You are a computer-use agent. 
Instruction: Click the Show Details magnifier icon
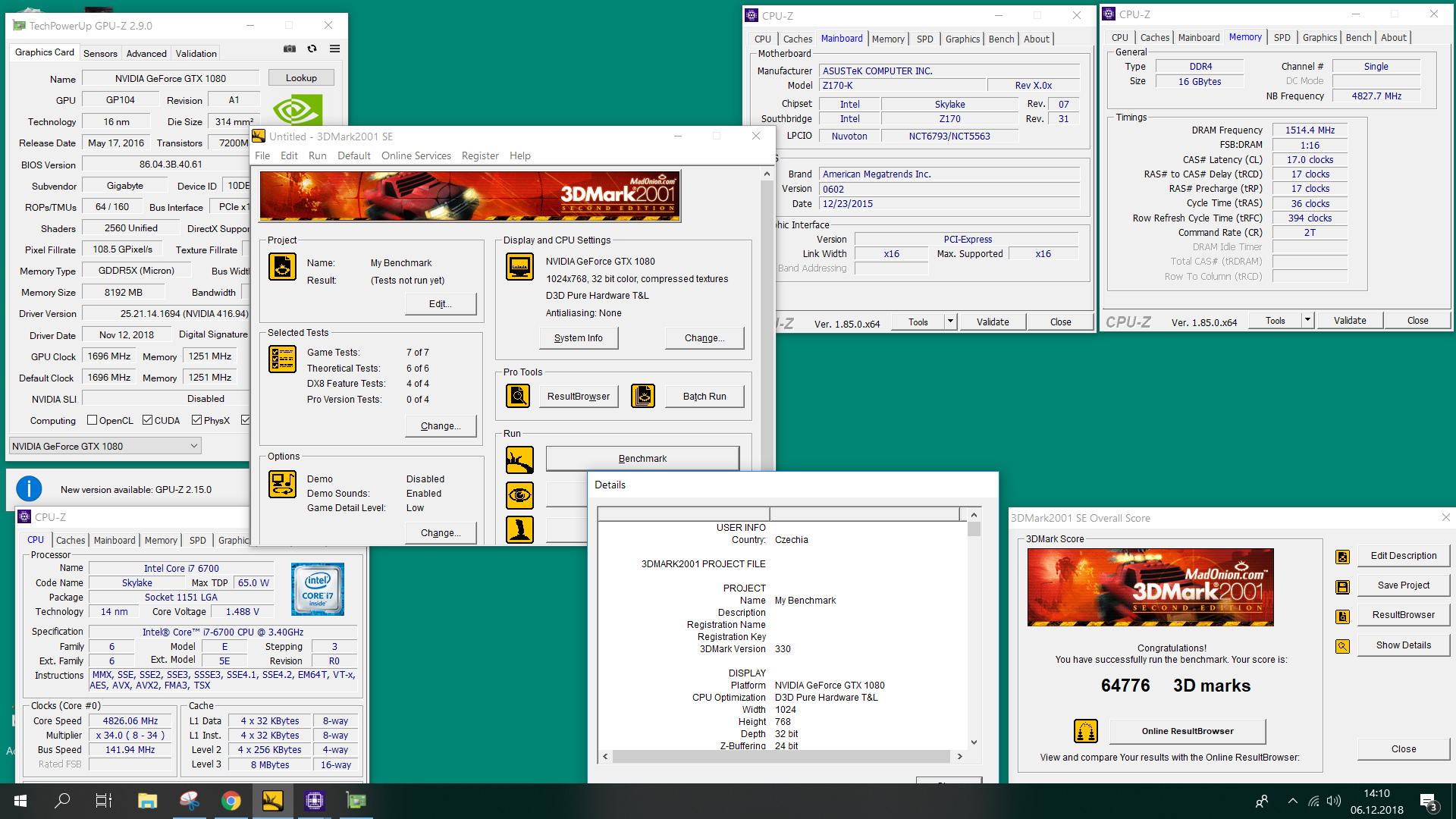[x=1342, y=646]
